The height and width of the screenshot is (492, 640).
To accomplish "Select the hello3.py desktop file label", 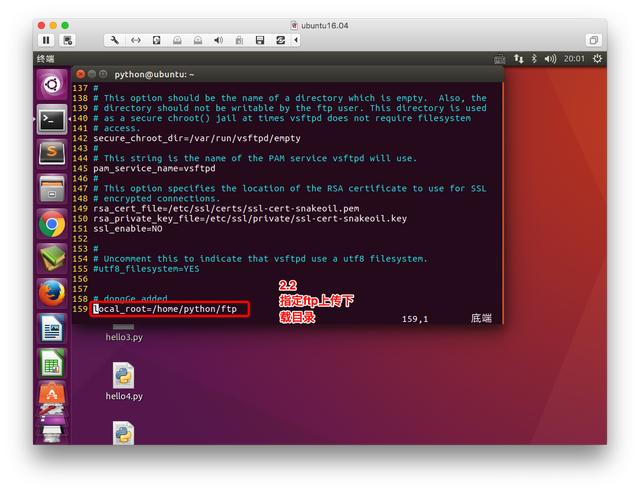I will pos(124,337).
